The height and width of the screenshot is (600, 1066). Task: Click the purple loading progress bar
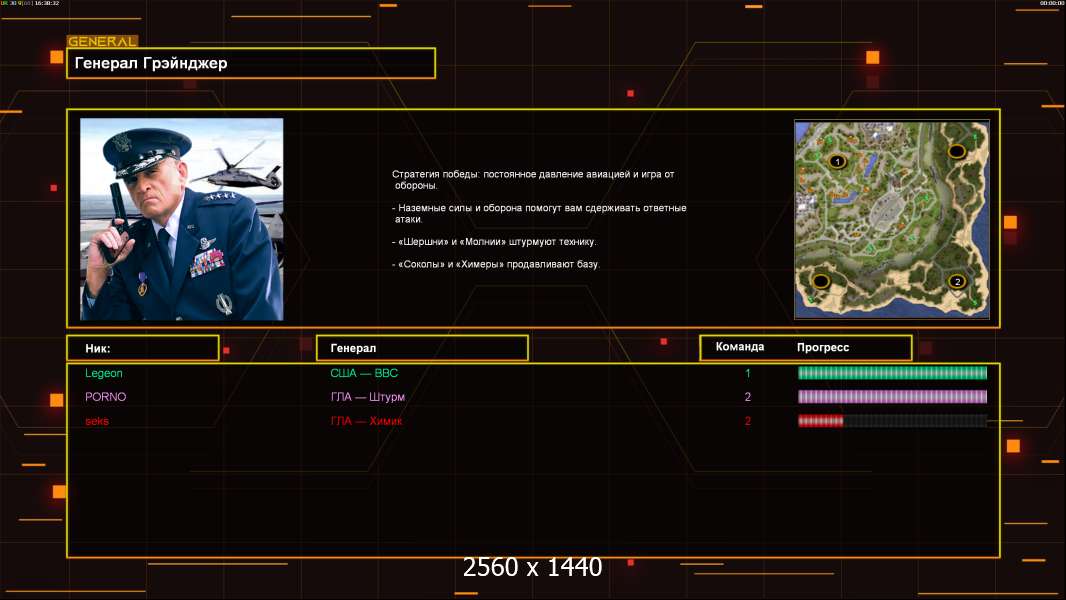[892, 397]
